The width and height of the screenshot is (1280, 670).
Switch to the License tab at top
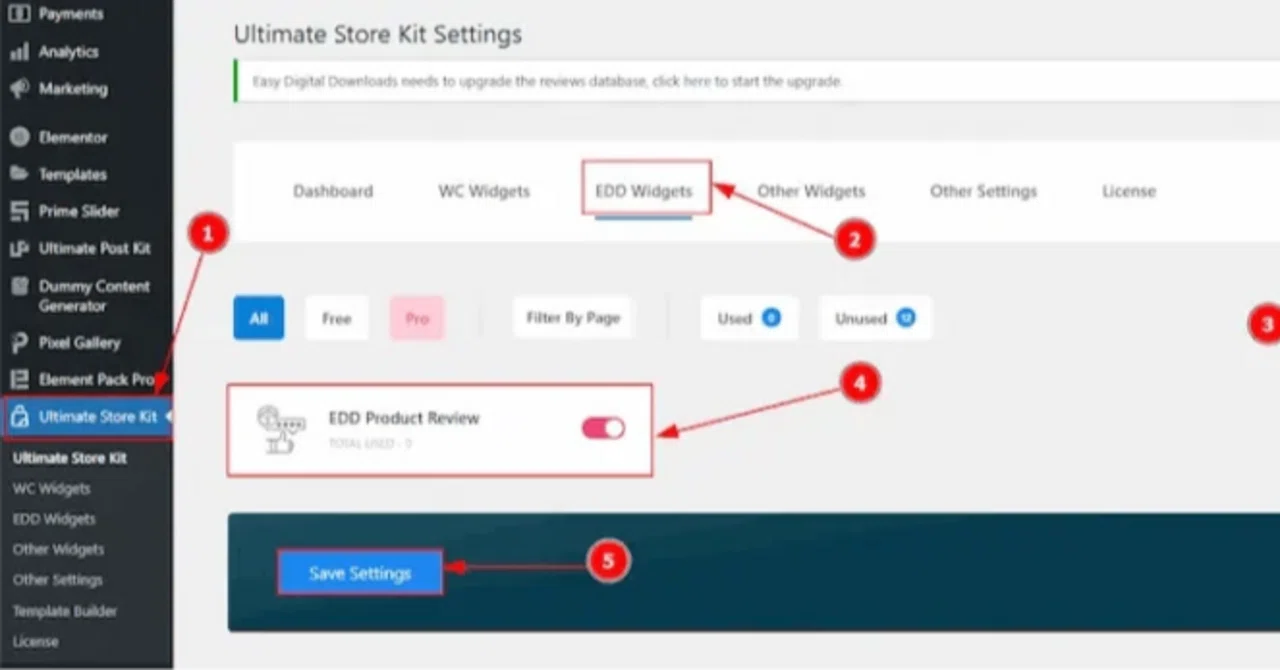(x=1129, y=191)
